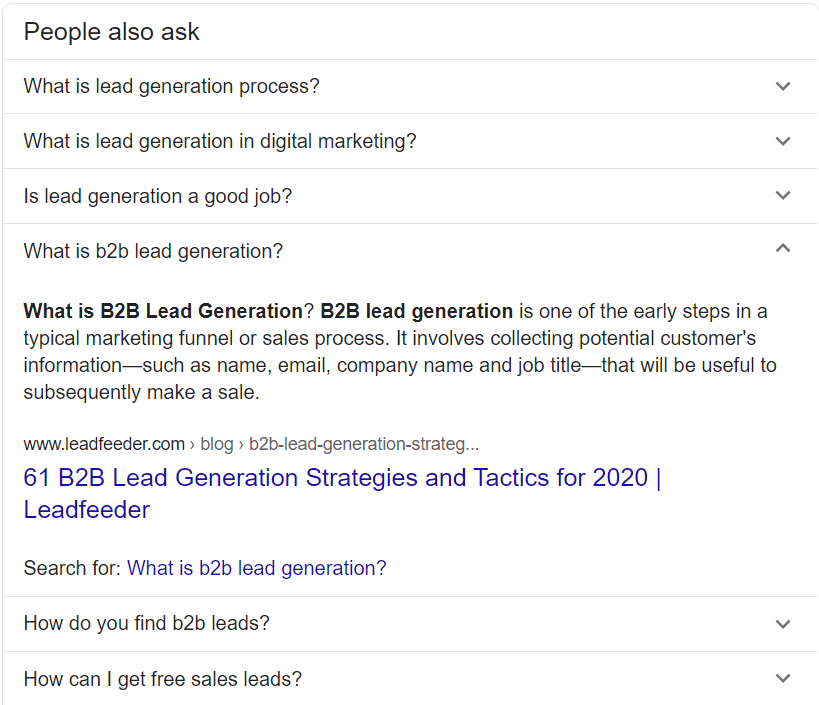Expand "What is lead generation in digital marketing?"
Screen dimensions: 819x705
pos(220,141)
